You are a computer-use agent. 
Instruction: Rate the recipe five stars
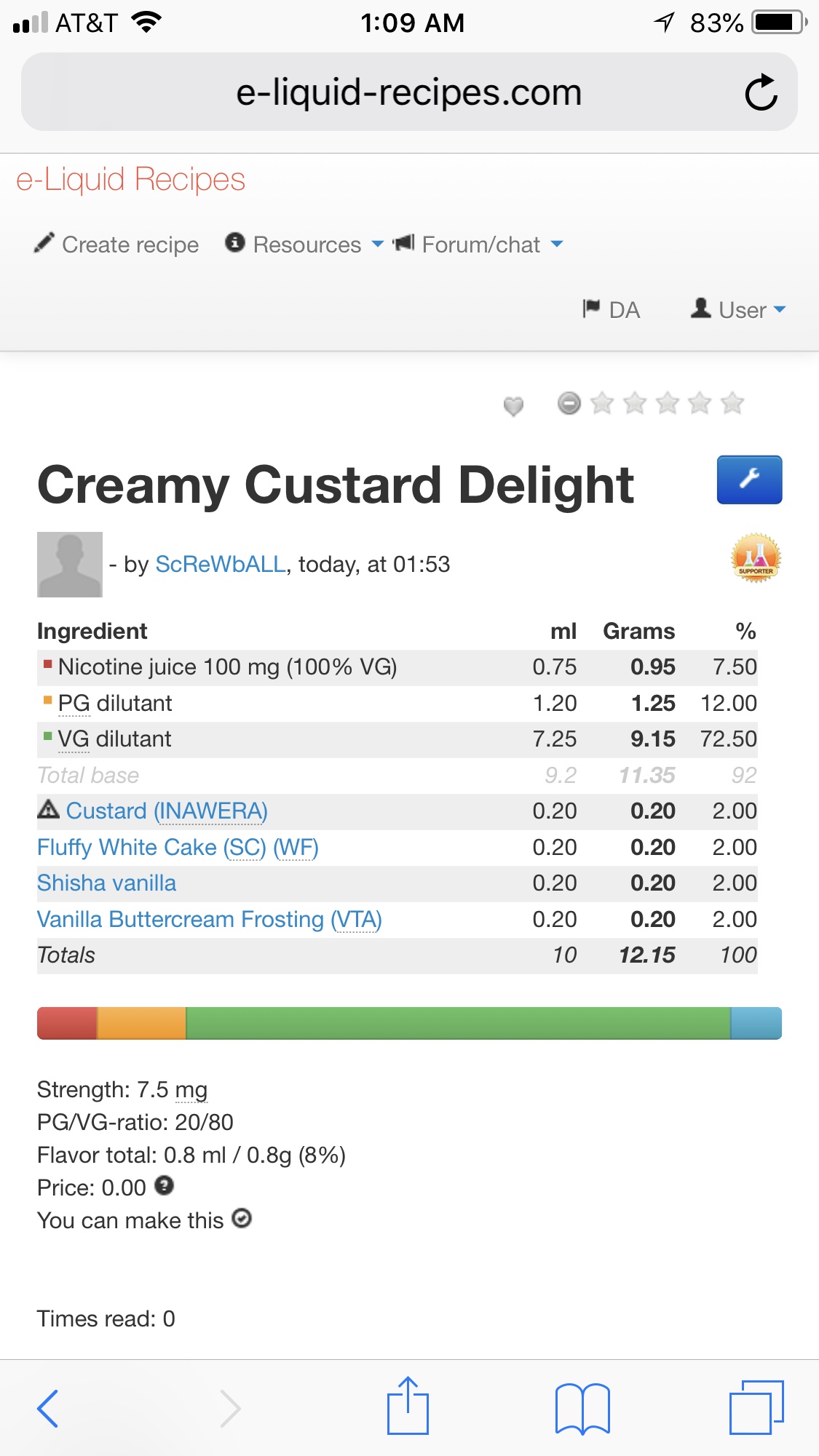tap(732, 402)
